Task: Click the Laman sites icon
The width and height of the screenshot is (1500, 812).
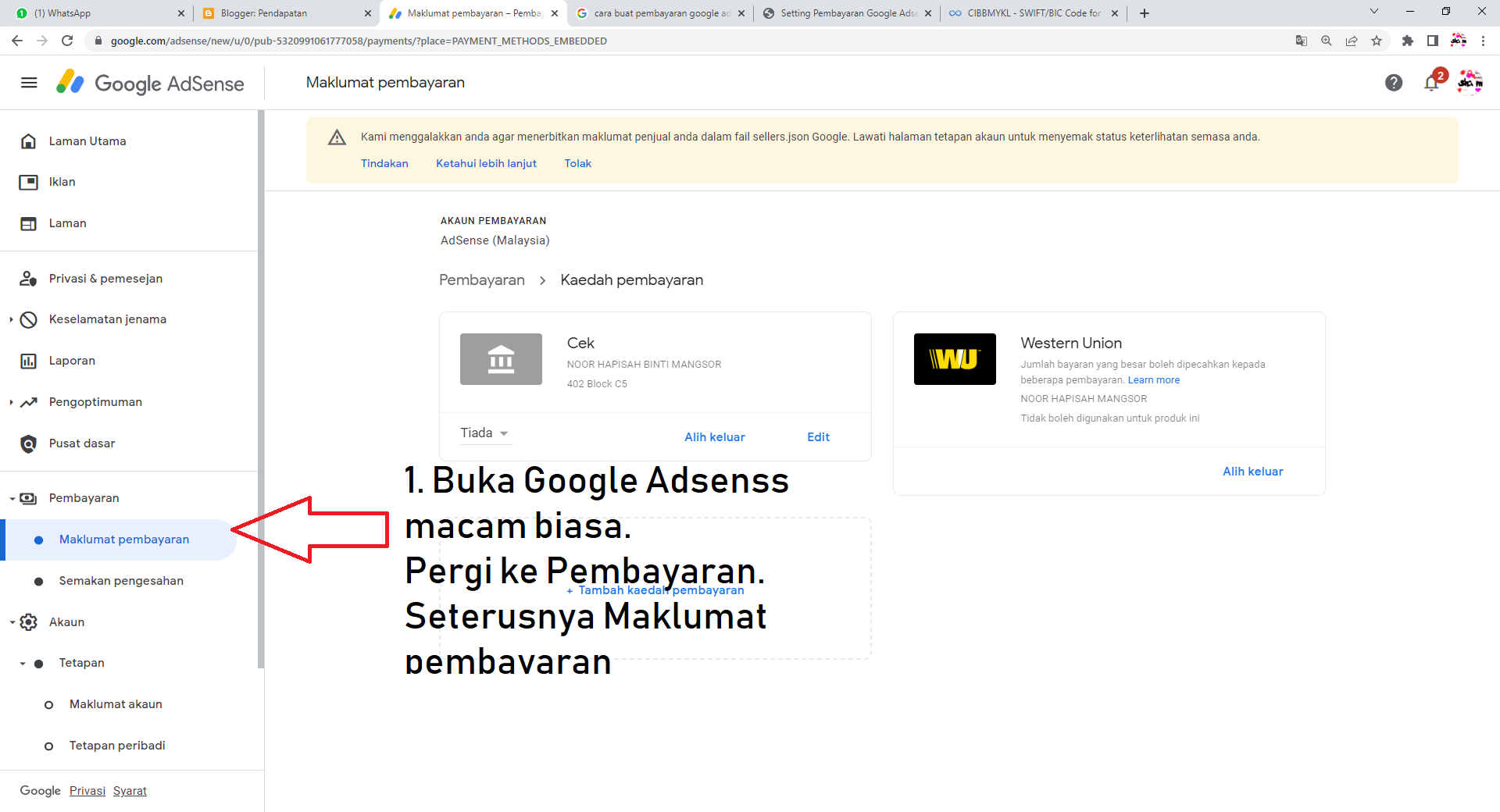Action: (28, 223)
